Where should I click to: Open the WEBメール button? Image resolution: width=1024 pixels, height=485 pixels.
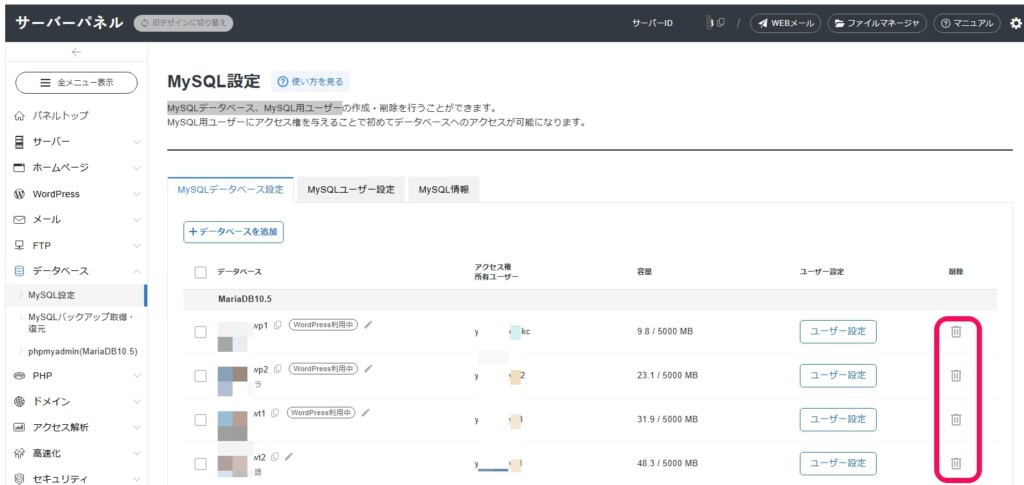[785, 23]
